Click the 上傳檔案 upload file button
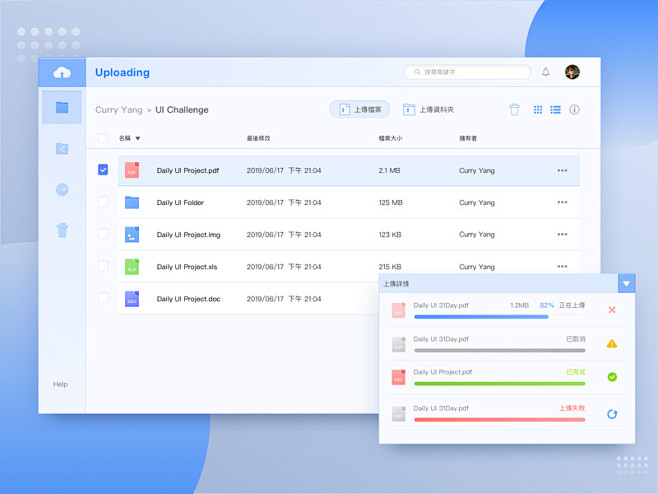Screen dimensions: 658x494 (x=360, y=110)
